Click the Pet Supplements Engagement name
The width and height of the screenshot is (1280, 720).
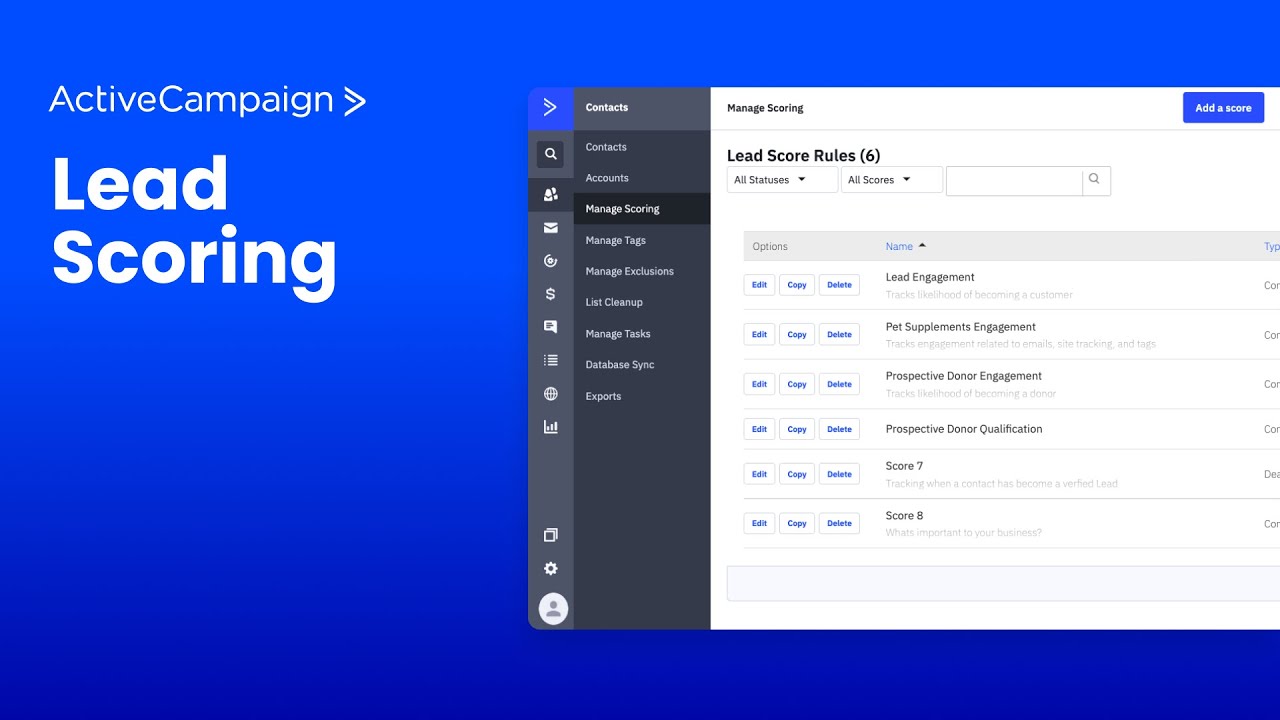tap(961, 327)
